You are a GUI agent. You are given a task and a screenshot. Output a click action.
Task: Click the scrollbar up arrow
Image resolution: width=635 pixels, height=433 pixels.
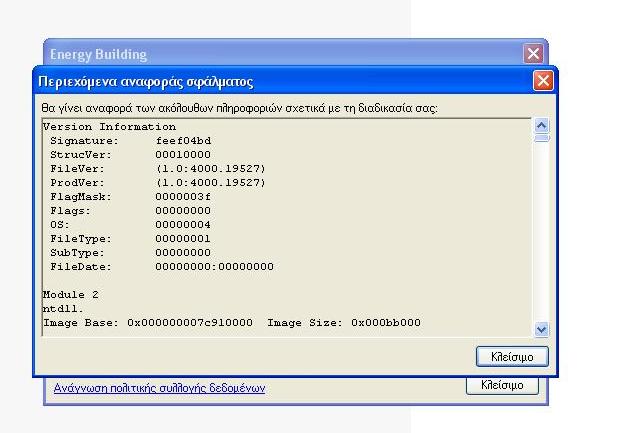(541, 126)
